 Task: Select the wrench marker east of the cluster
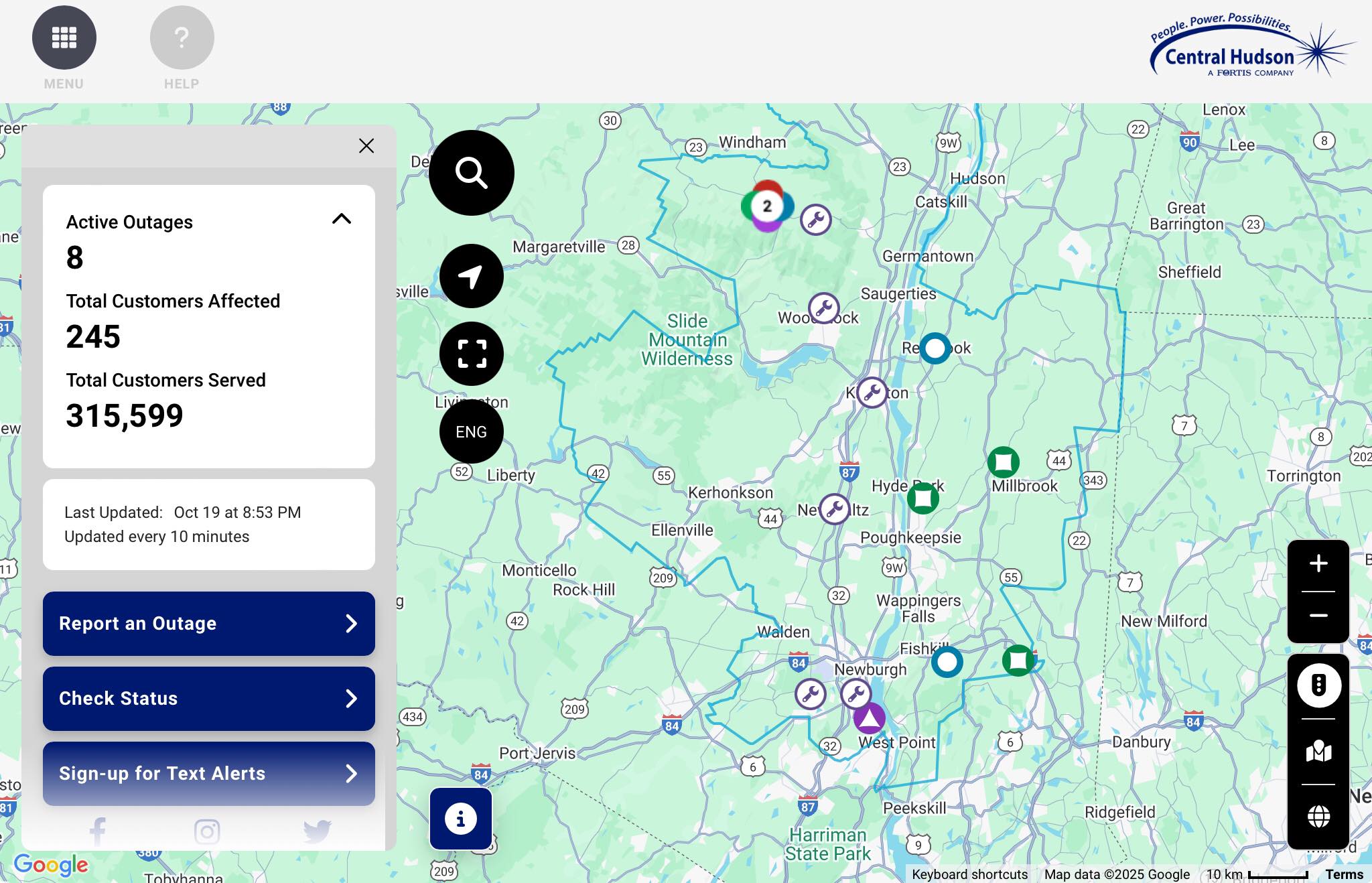(x=815, y=219)
